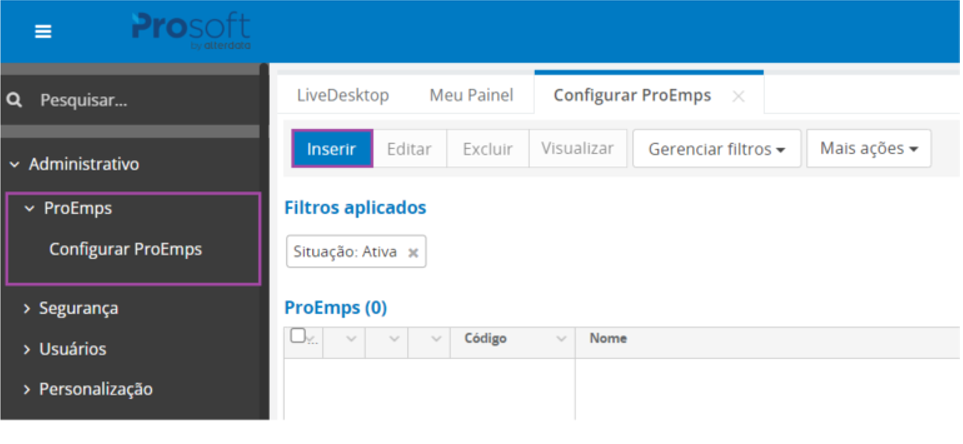Open the Mais ações dropdown

point(868,149)
